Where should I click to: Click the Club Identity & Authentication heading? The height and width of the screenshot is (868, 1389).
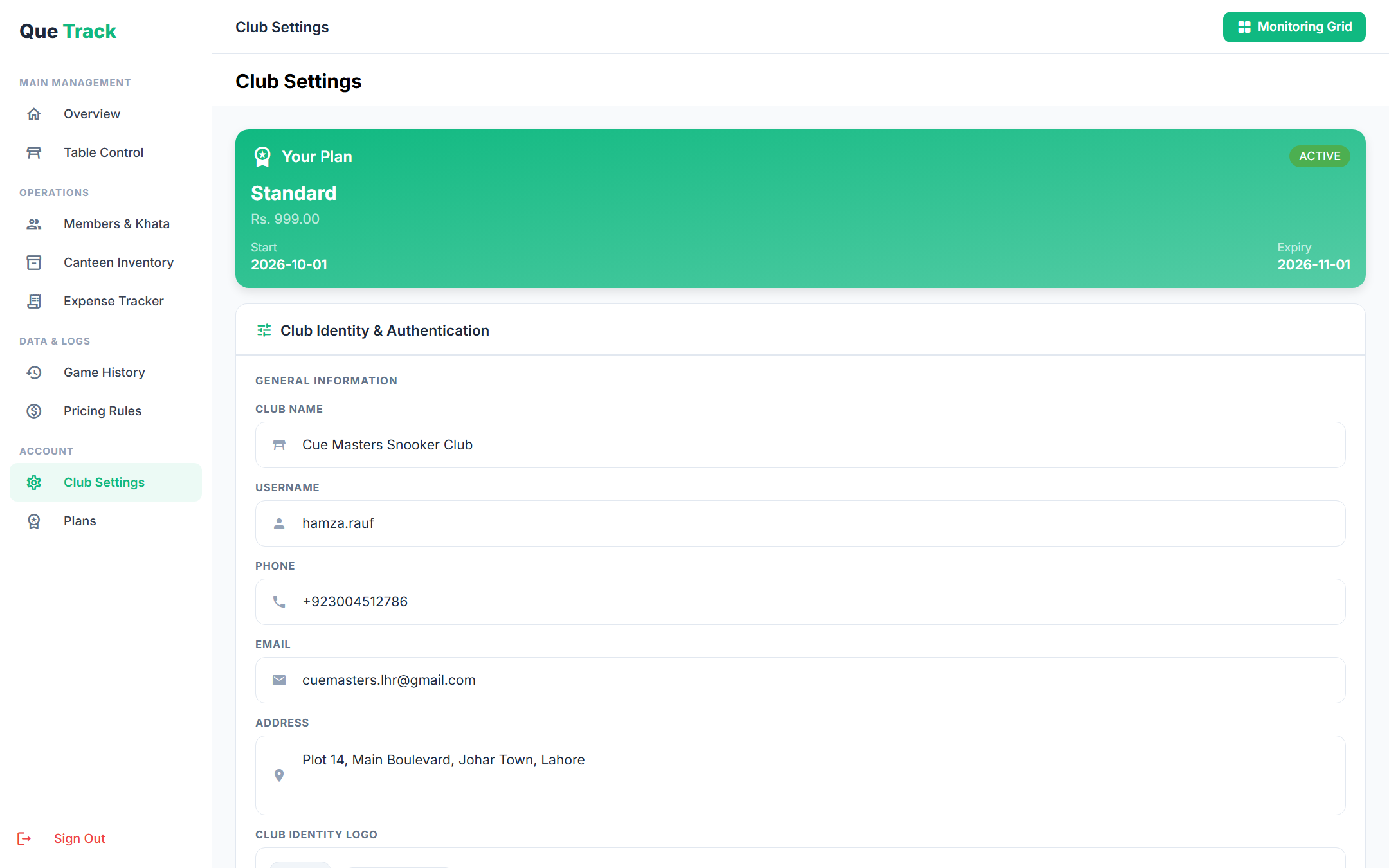[385, 330]
